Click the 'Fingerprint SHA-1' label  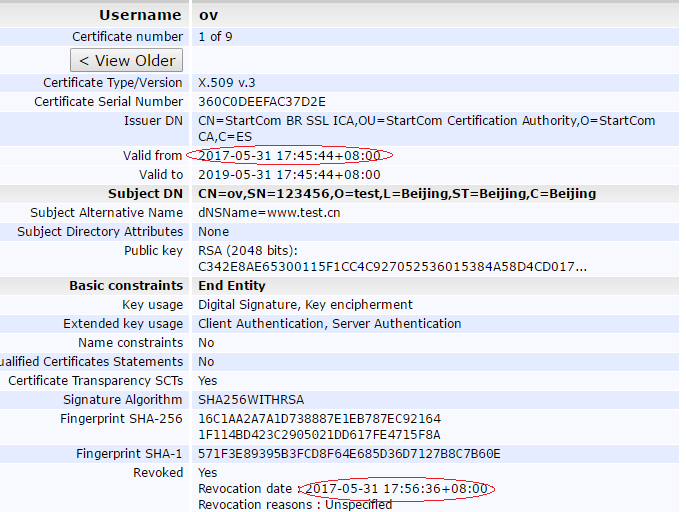(129, 454)
